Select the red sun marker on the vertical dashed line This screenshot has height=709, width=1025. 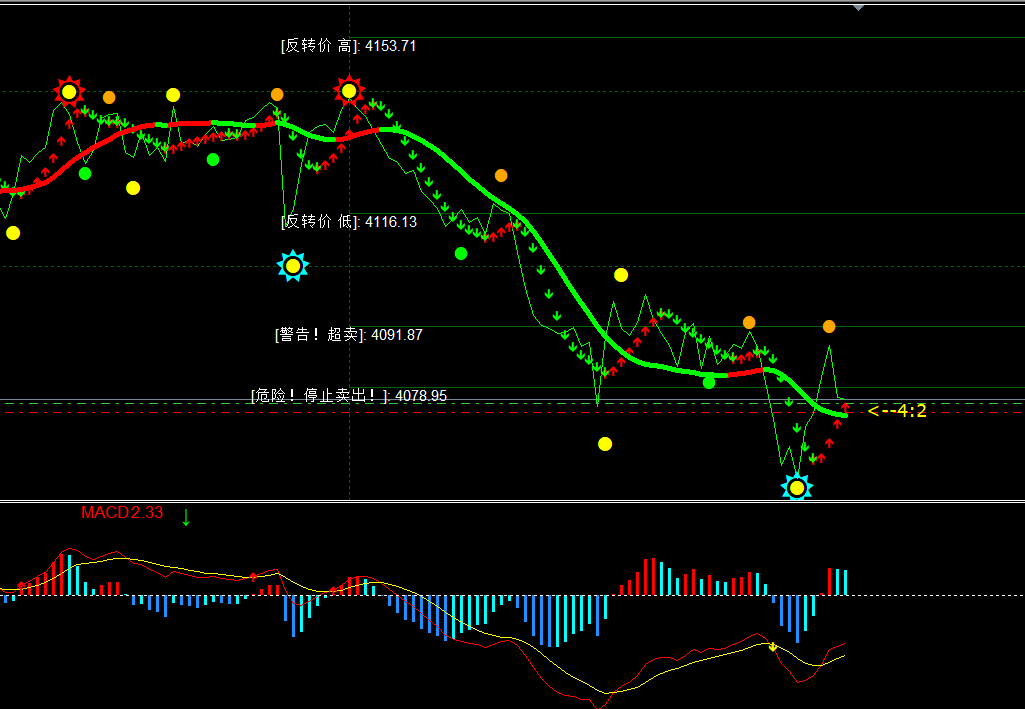click(x=349, y=91)
